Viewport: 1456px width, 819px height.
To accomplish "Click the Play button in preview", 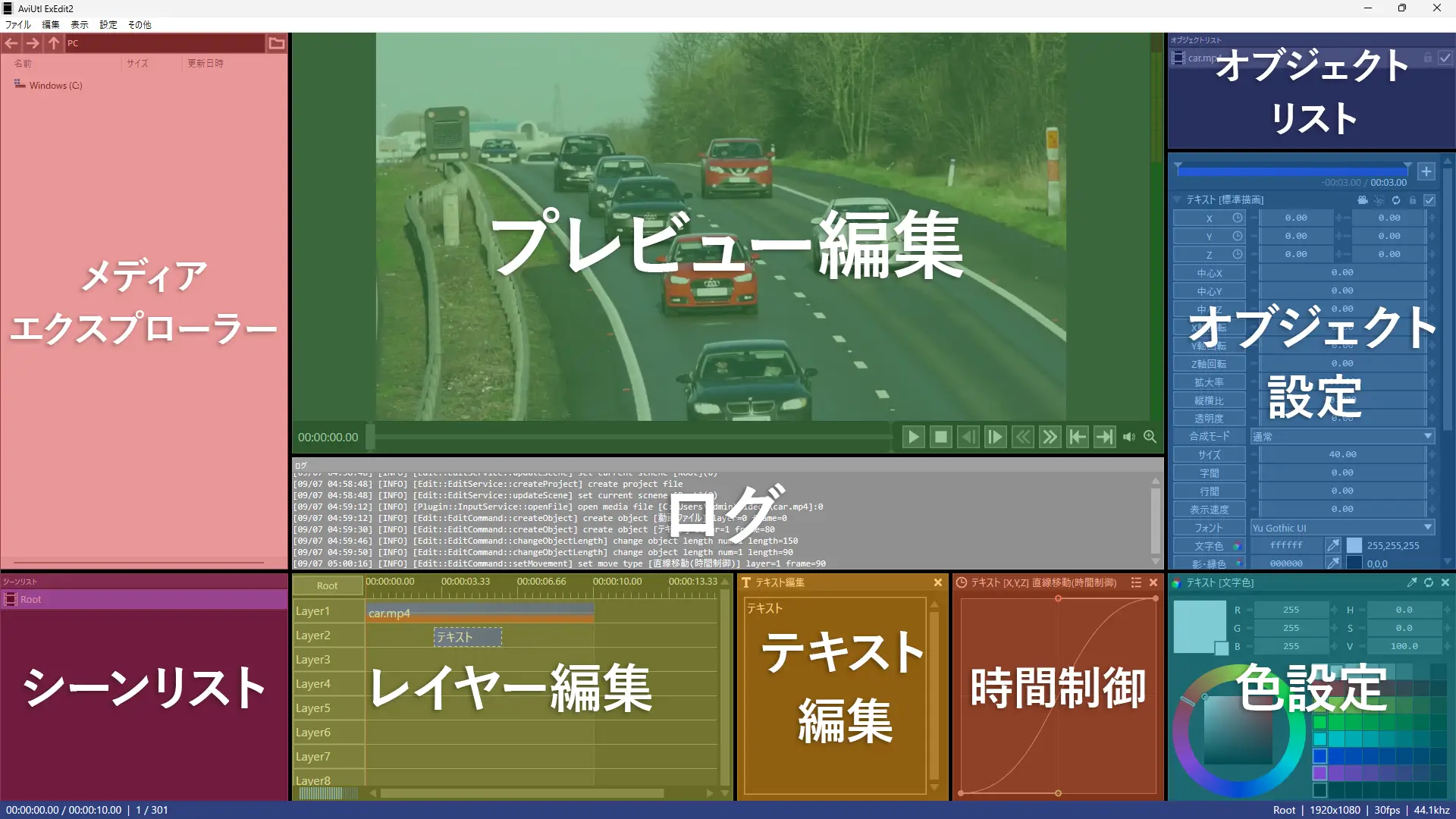I will tap(914, 437).
